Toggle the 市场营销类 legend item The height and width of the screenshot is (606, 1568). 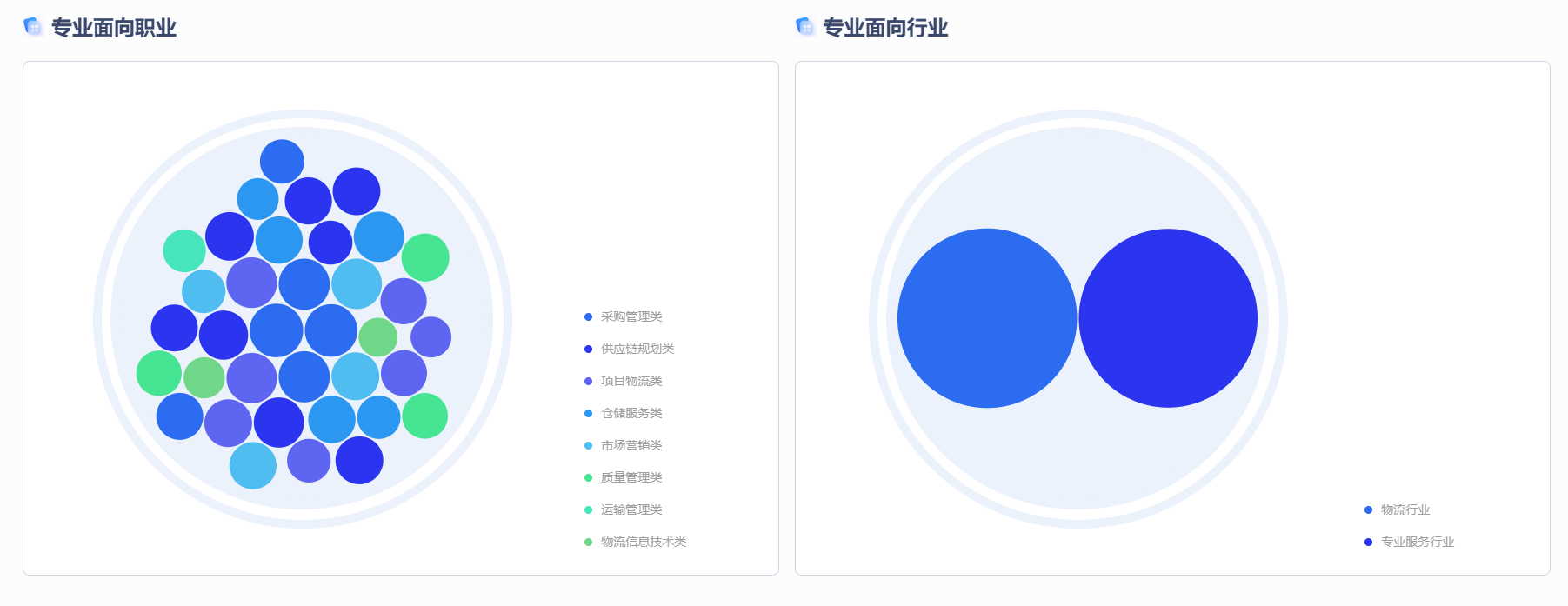point(624,445)
